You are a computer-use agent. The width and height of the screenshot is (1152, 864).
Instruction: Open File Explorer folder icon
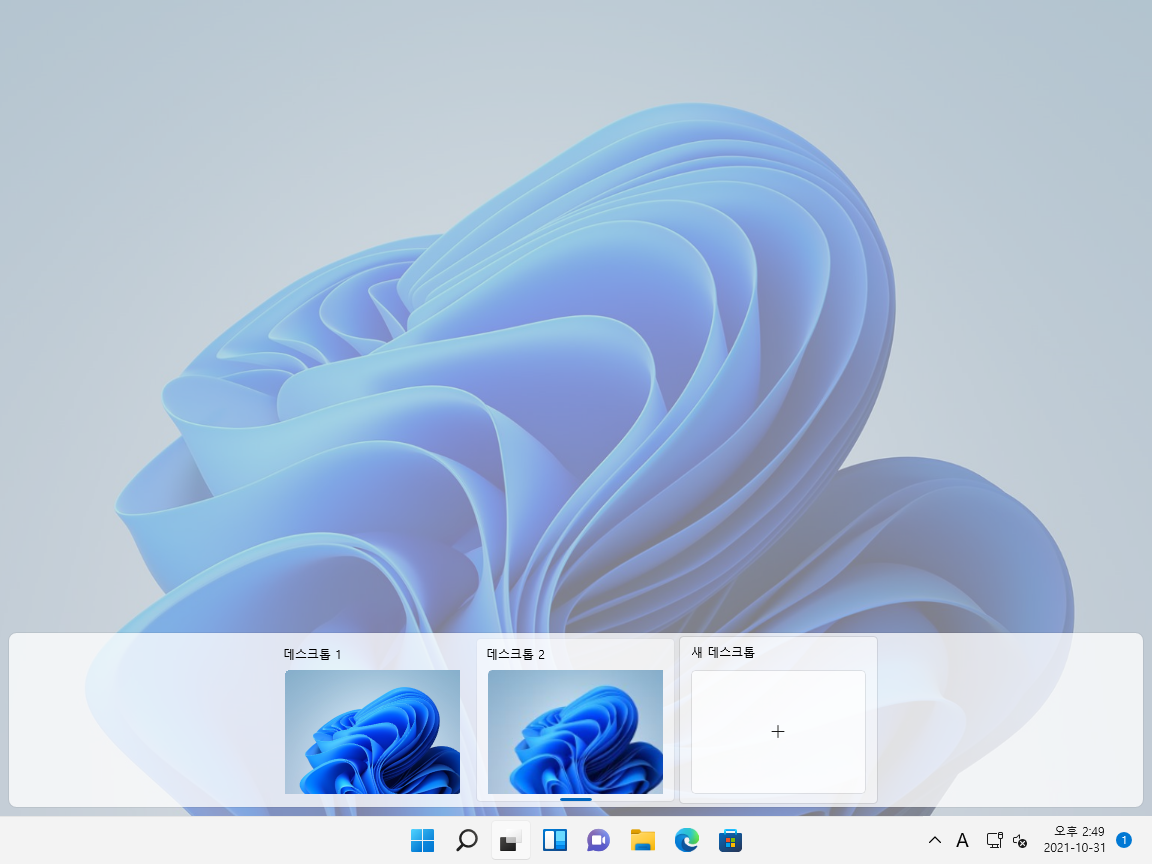click(643, 840)
